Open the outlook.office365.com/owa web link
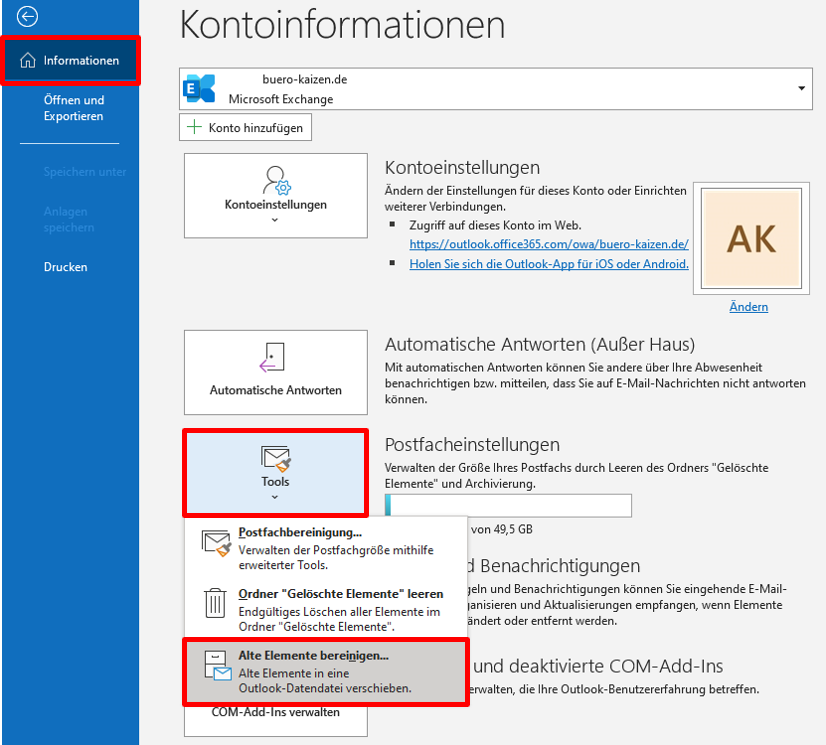 pos(549,244)
